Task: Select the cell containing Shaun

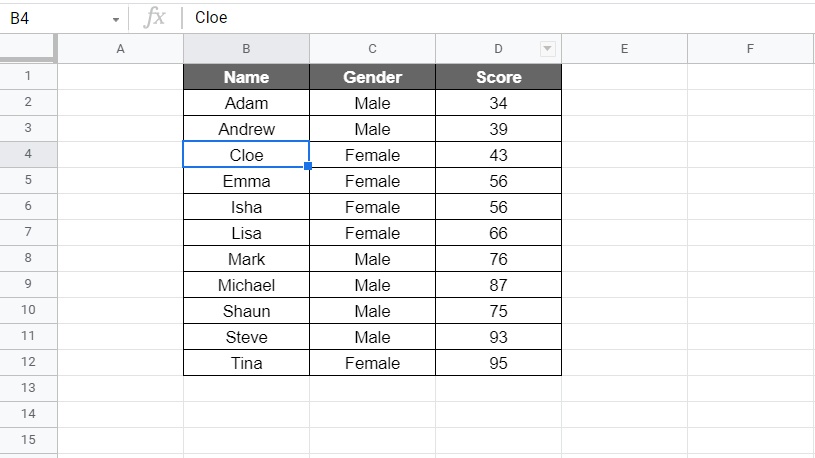Action: [x=246, y=311]
